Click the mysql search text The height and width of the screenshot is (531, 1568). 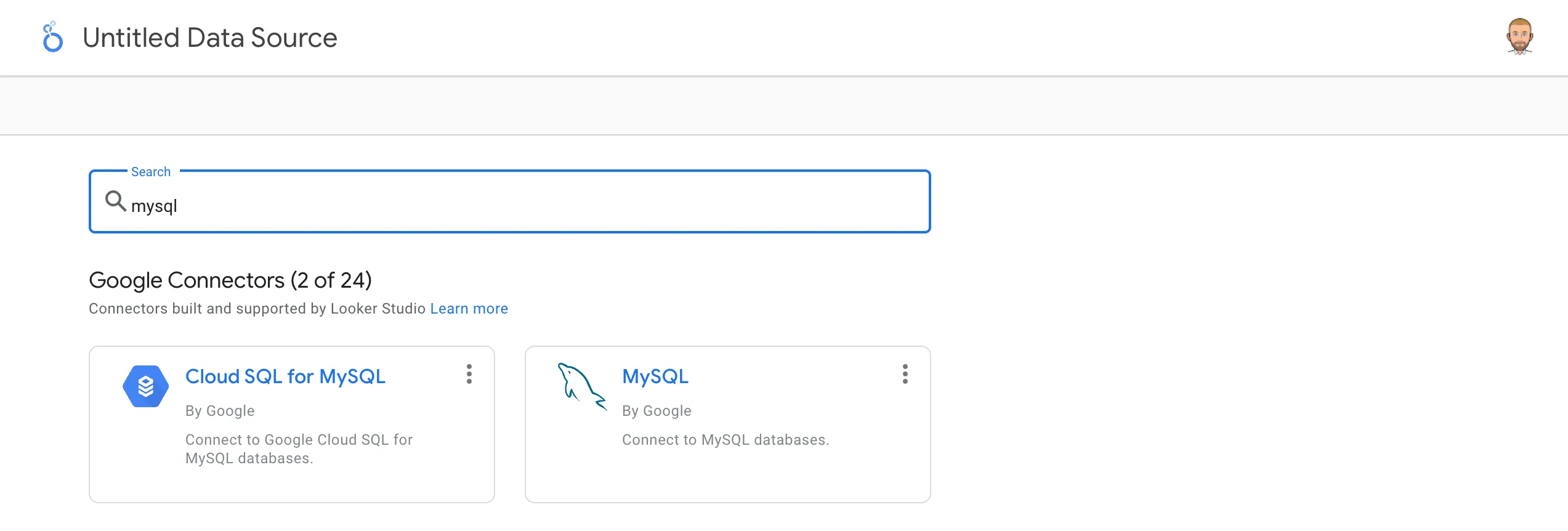(155, 205)
